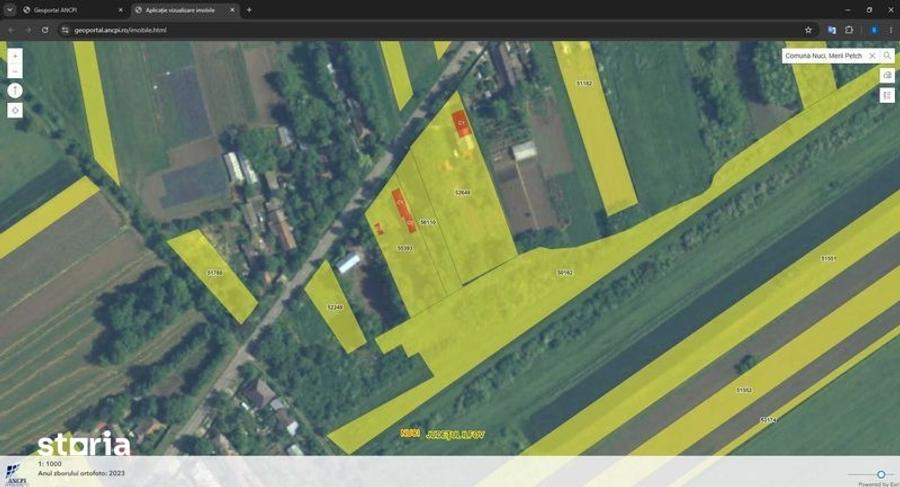Minimize the browser window
900x487 pixels.
[848, 10]
